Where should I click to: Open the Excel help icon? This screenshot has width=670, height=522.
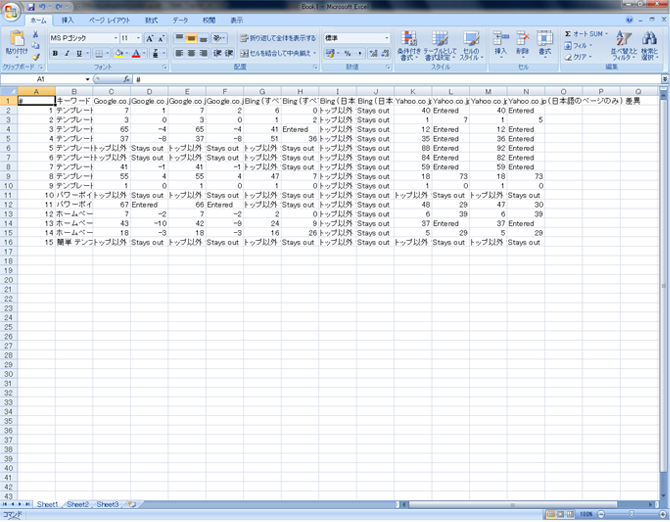[629, 20]
